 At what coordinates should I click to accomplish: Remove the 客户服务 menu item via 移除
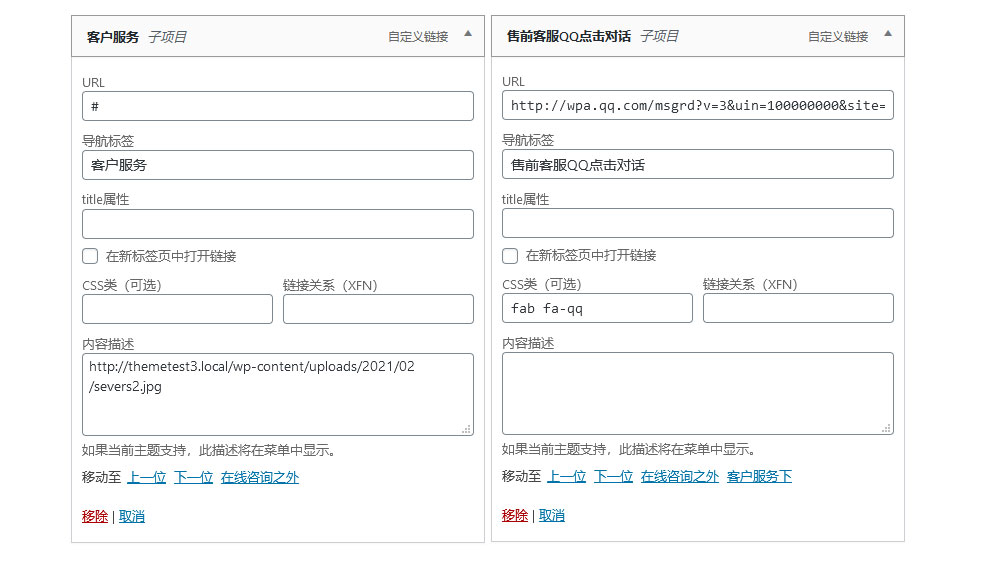tap(95, 517)
